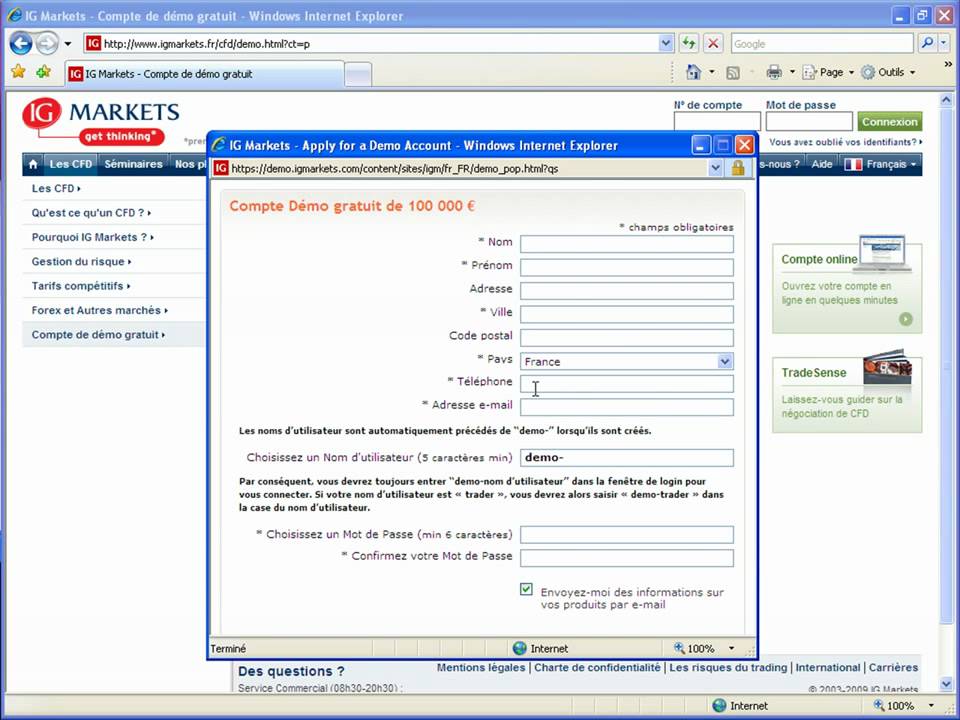Click the IG Markets logo

tap(101, 121)
